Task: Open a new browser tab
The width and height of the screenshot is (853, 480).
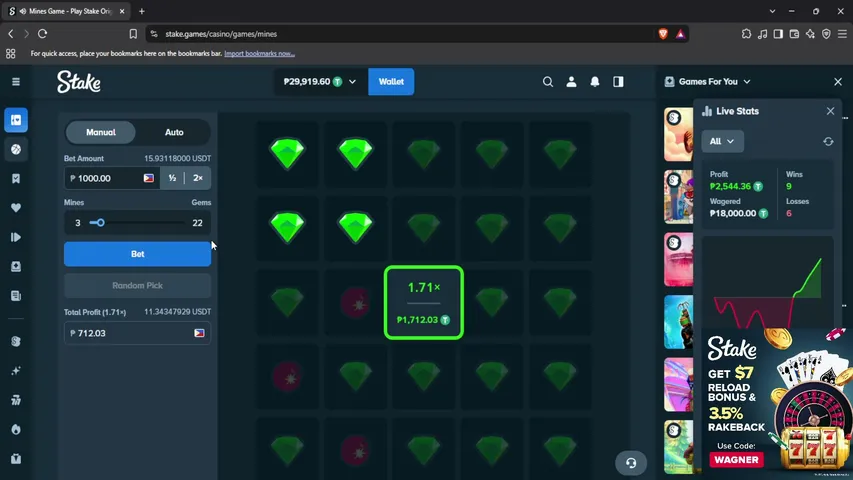Action: tap(141, 11)
